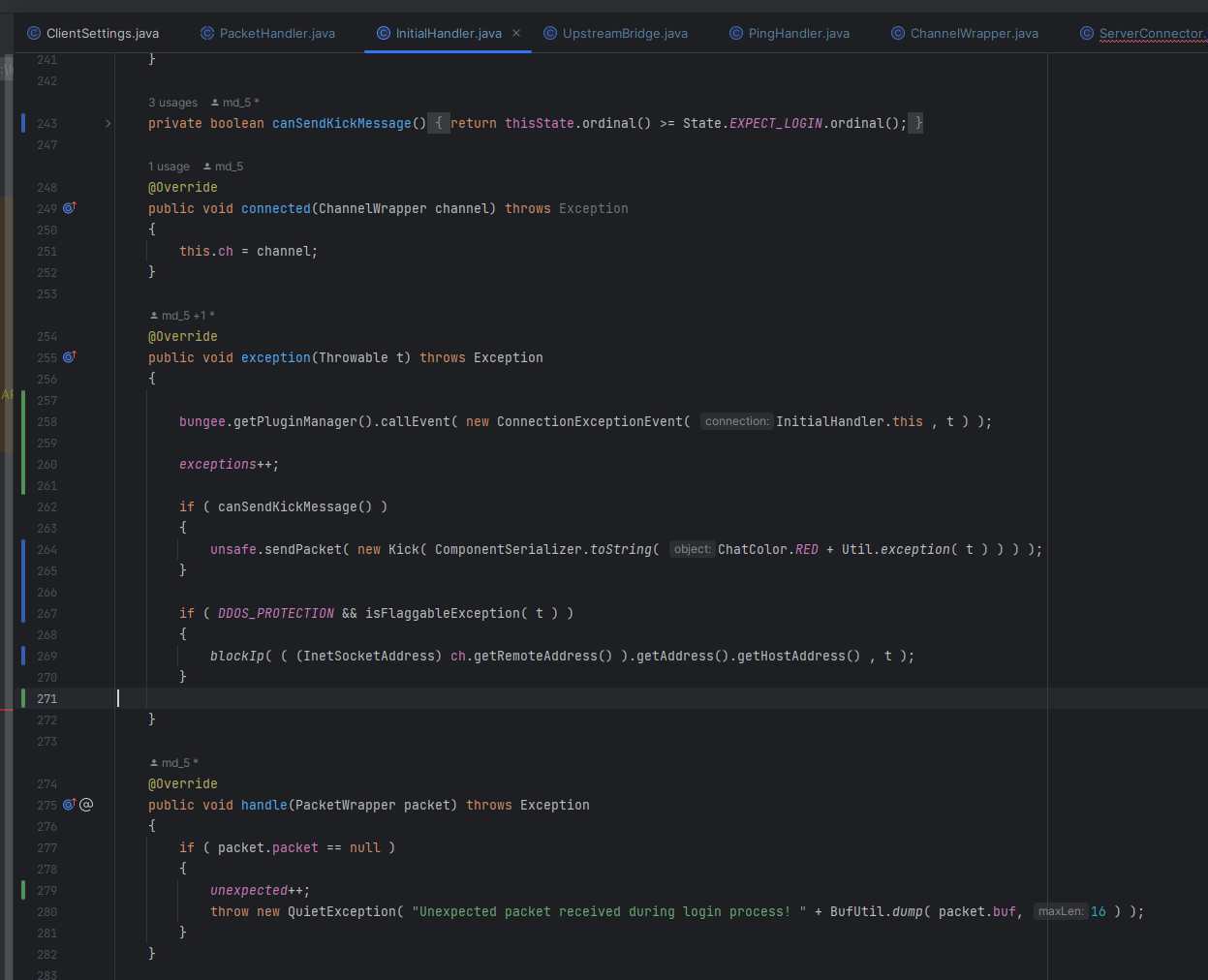Open the 1 usage hint above the connected method
Viewport: 1208px width, 980px height.
[169, 166]
